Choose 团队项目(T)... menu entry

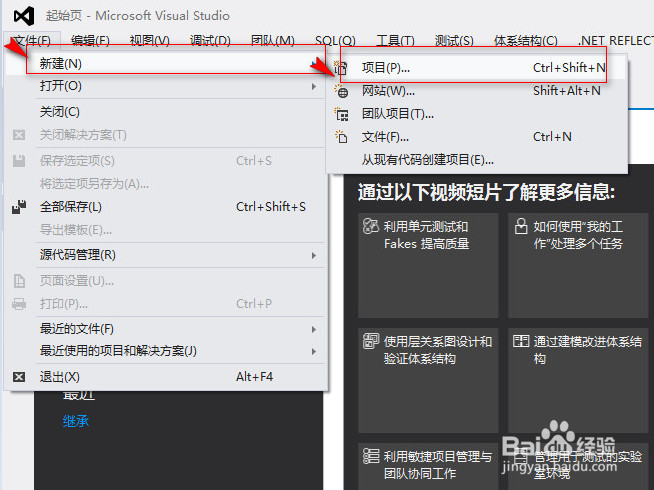tap(477, 114)
